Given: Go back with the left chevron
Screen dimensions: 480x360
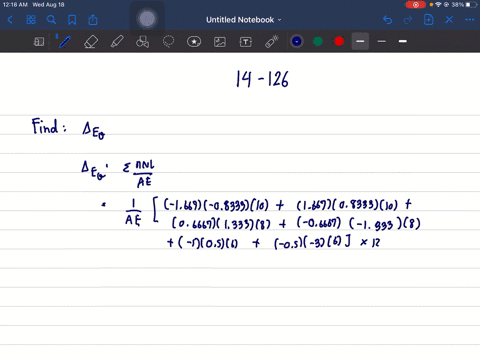Looking at the screenshot, I should [10, 20].
